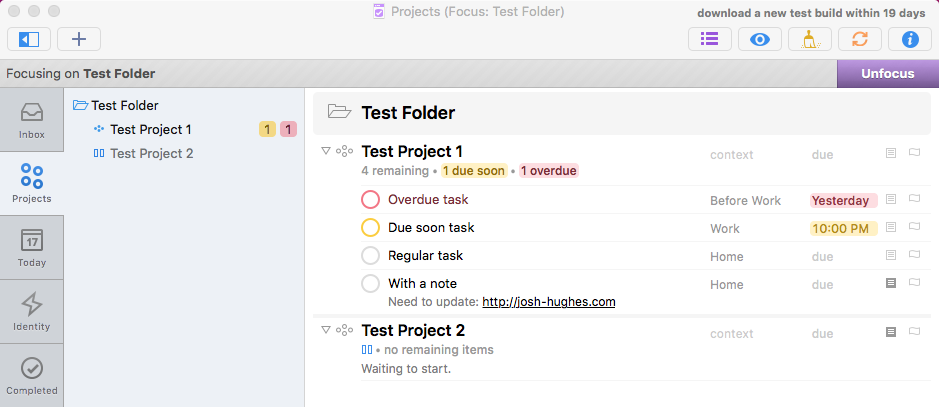Open the purple list perspectives toolbar icon
Screen dimensions: 939x407
pyautogui.click(x=710, y=40)
